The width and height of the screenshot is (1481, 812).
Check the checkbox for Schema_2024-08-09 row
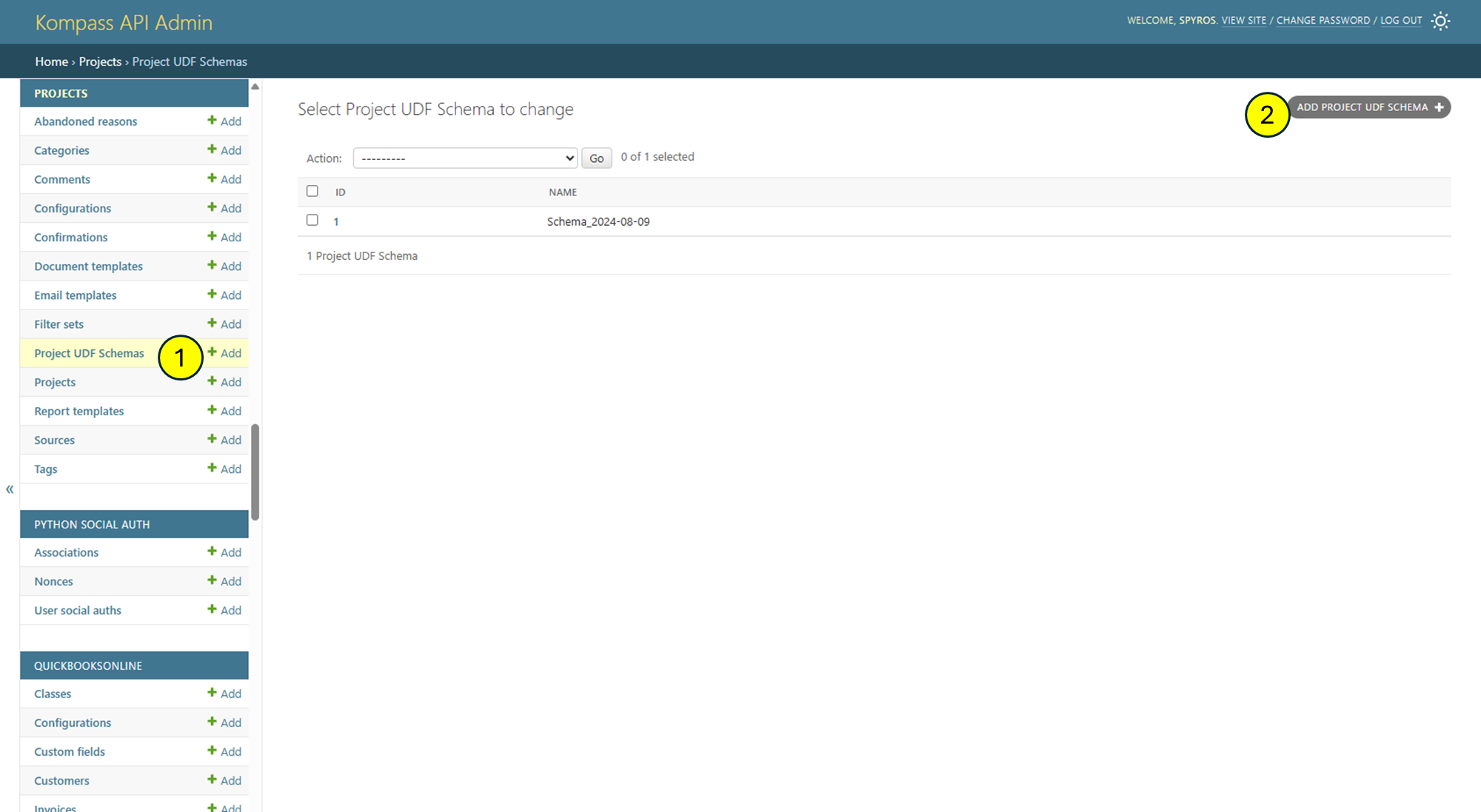[x=312, y=220]
